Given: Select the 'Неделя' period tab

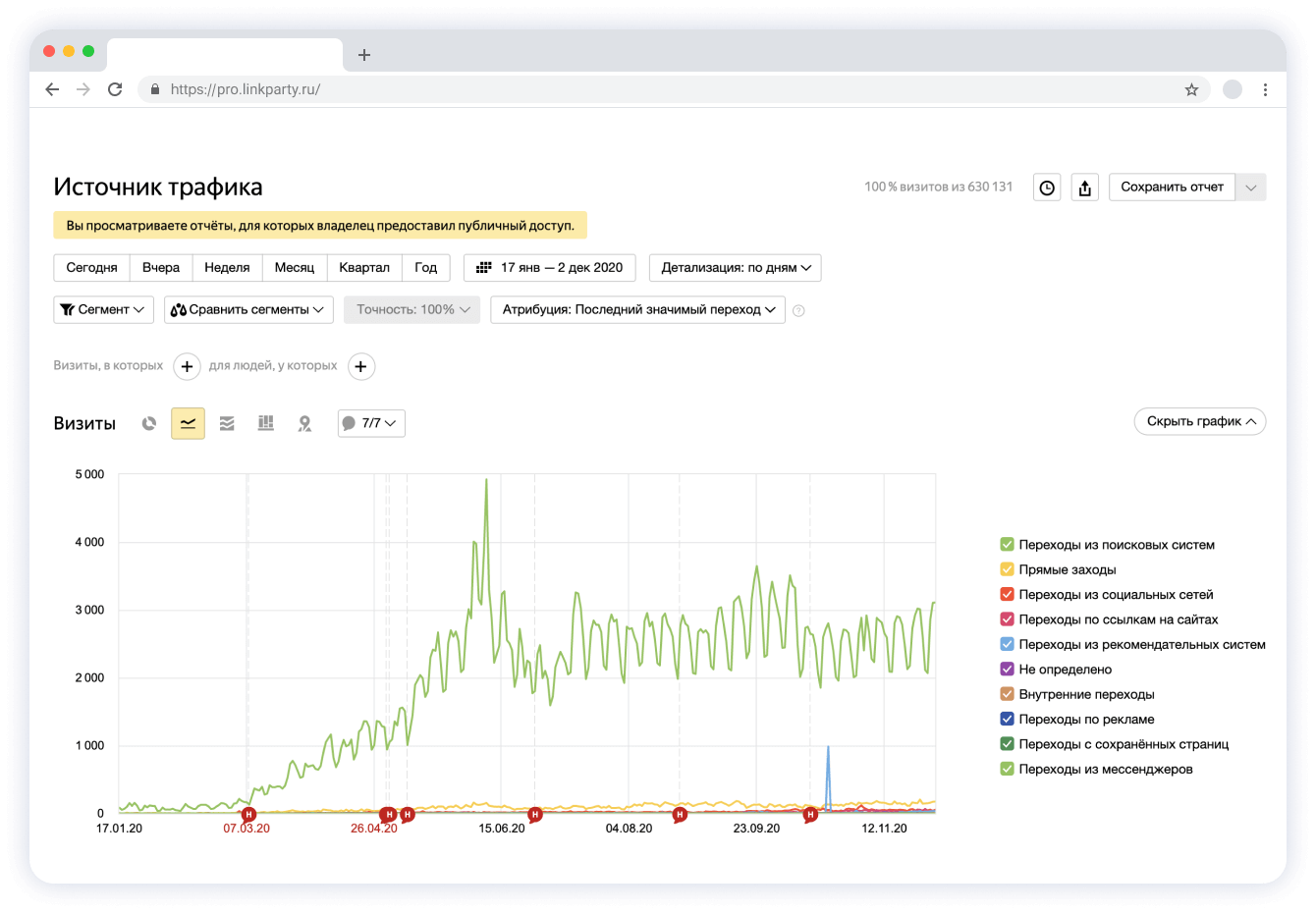Looking at the screenshot, I should click(227, 268).
